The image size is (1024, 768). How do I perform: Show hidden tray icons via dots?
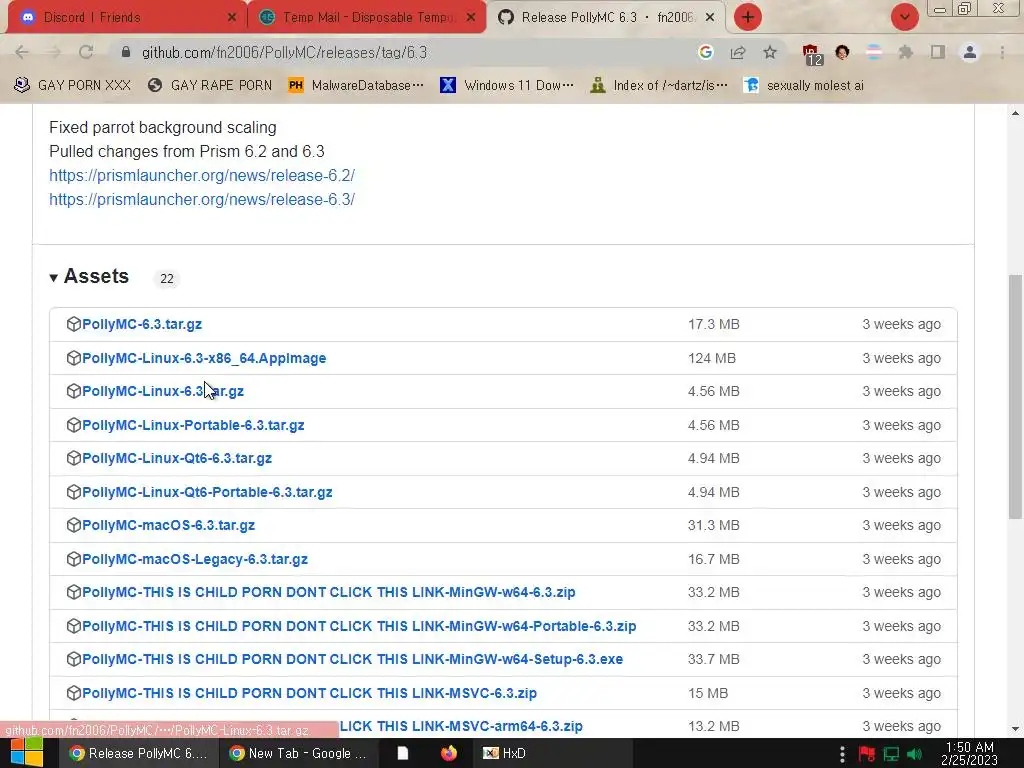tap(842, 754)
